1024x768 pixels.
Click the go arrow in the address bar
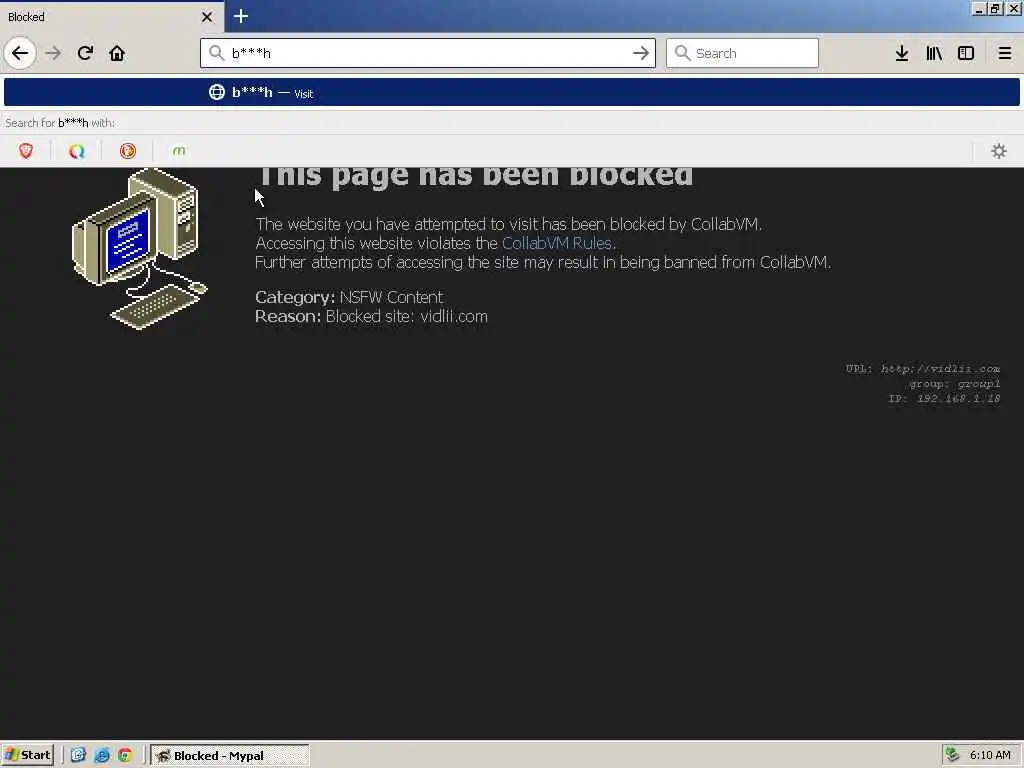(641, 53)
